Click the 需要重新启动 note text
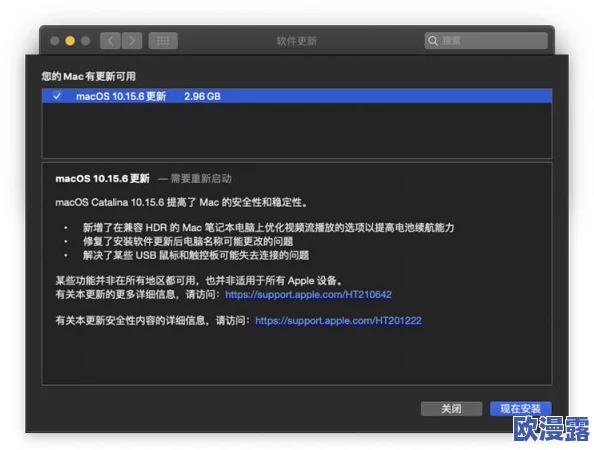The width and height of the screenshot is (594, 450). pyautogui.click(x=201, y=178)
